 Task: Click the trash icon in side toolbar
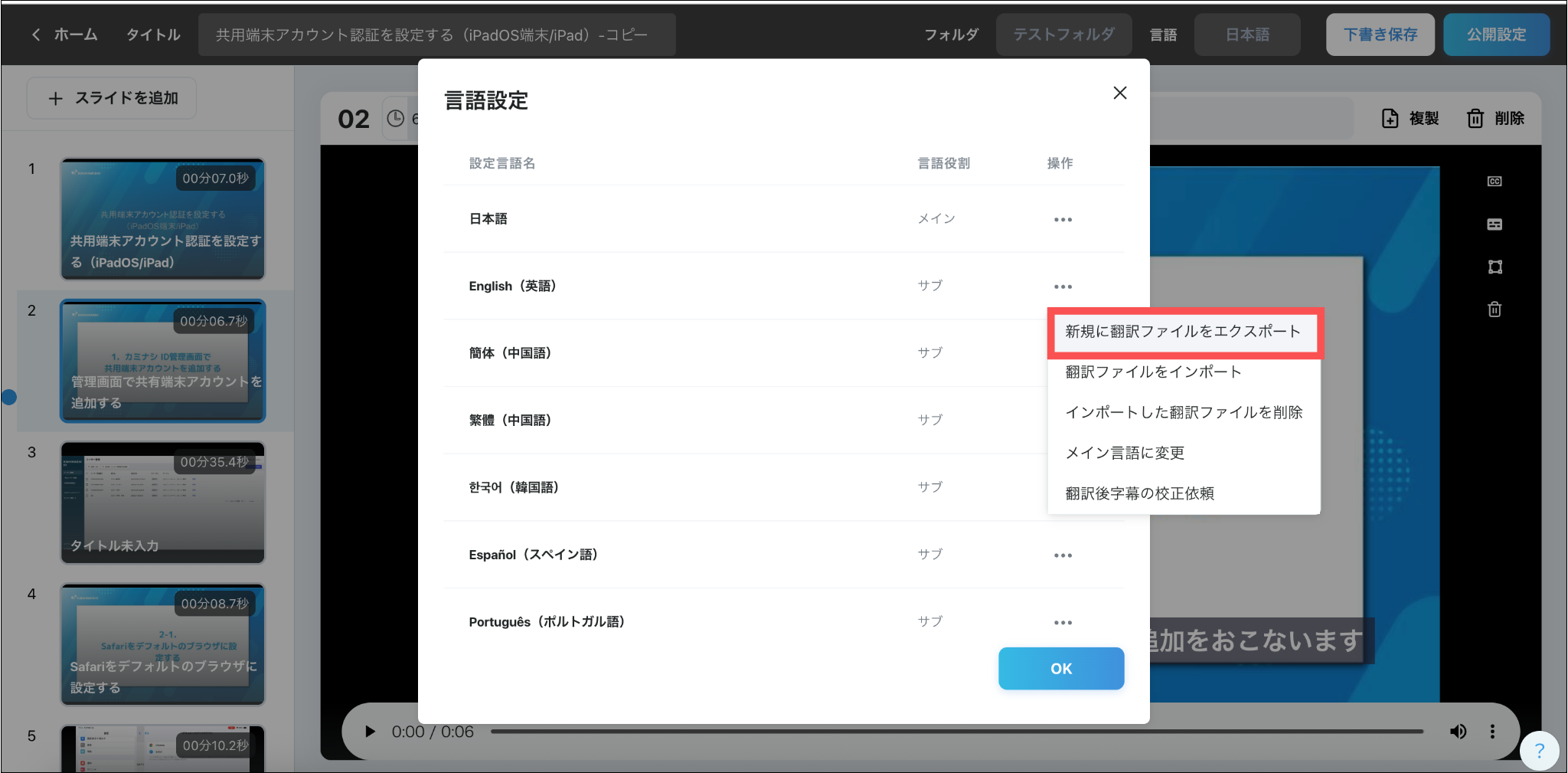point(1494,310)
